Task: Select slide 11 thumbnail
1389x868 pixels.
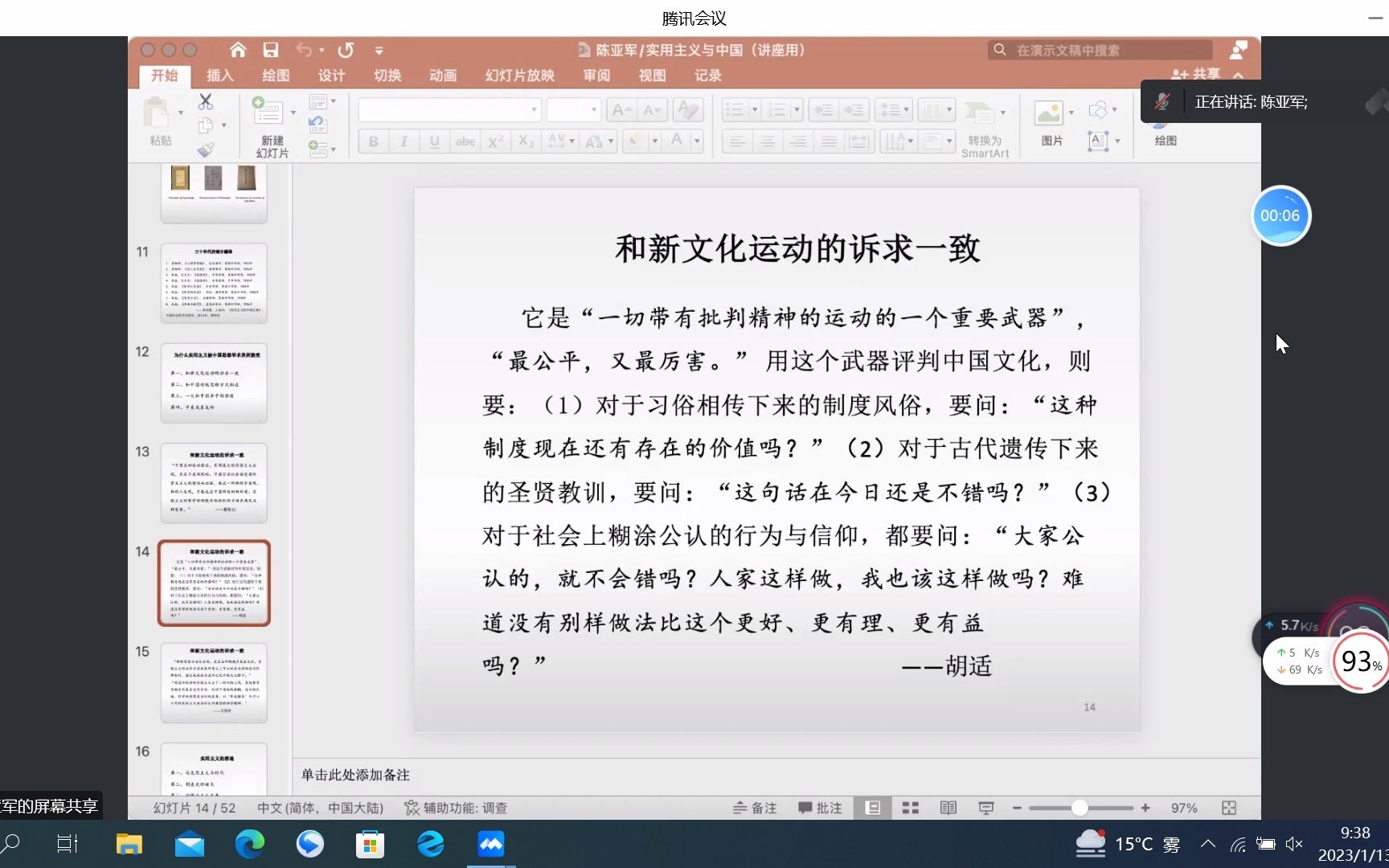Action: coord(214,283)
